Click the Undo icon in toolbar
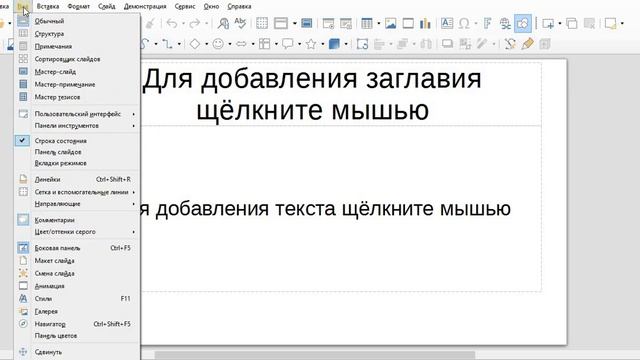 click(172, 24)
